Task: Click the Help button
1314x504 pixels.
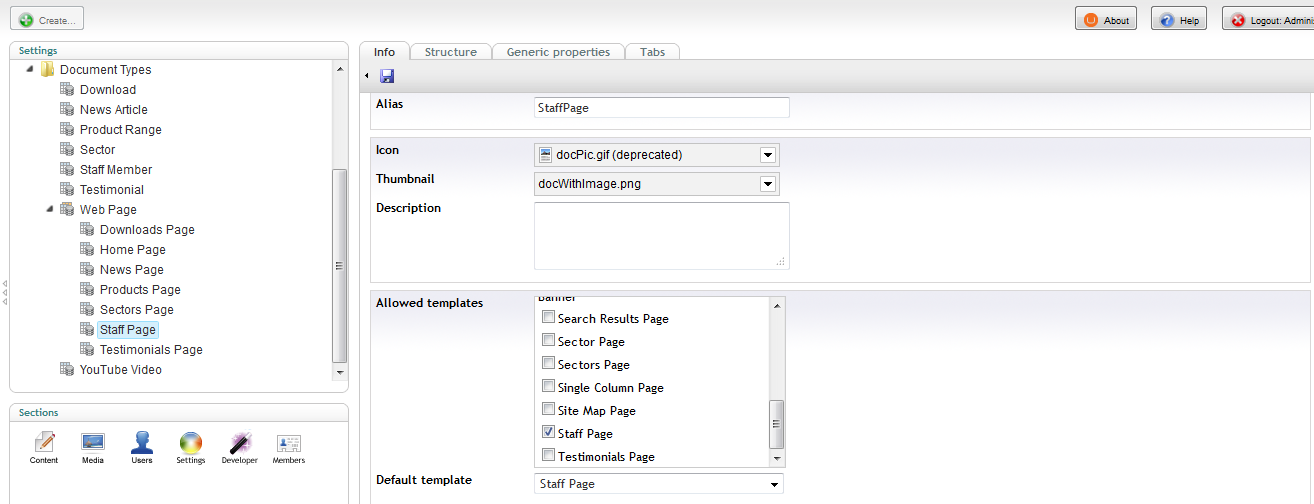Action: (1179, 20)
